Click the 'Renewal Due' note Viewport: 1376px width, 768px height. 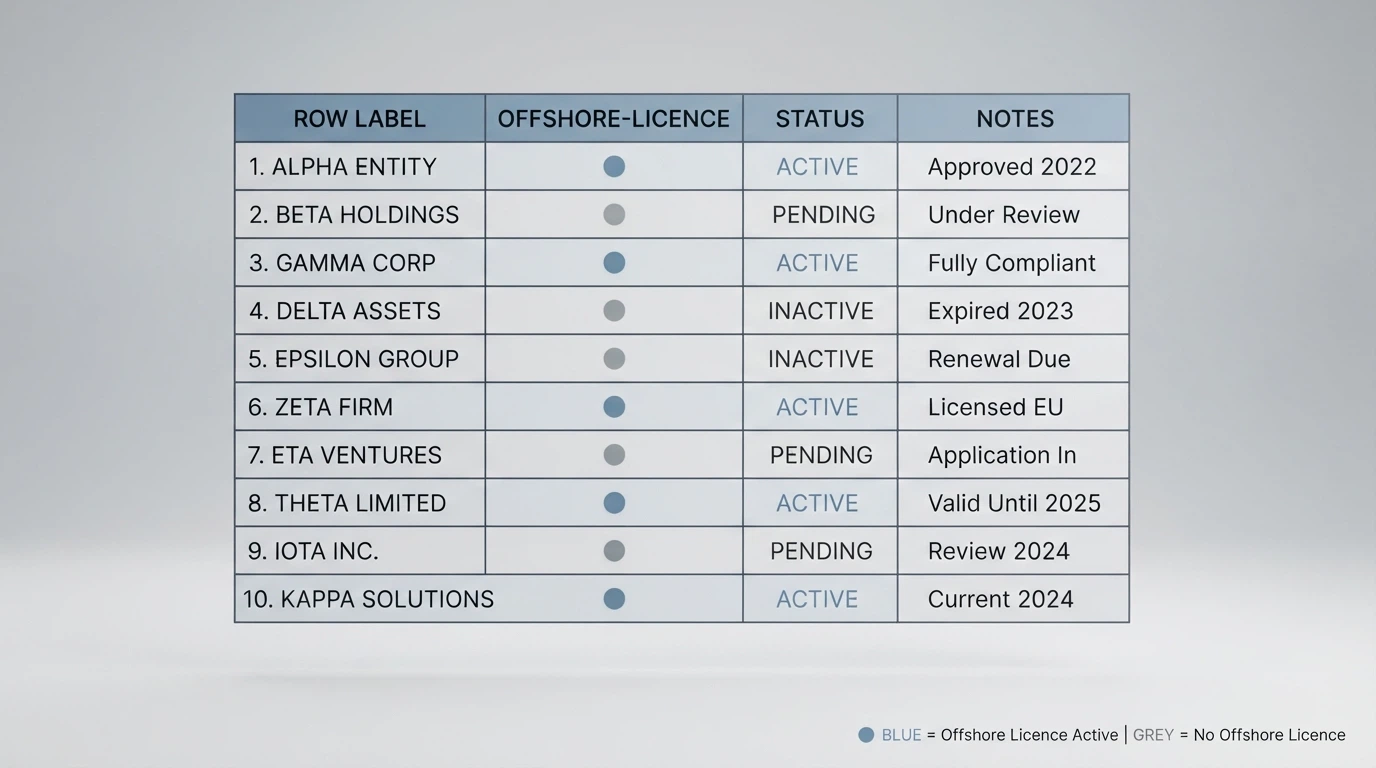click(x=999, y=359)
